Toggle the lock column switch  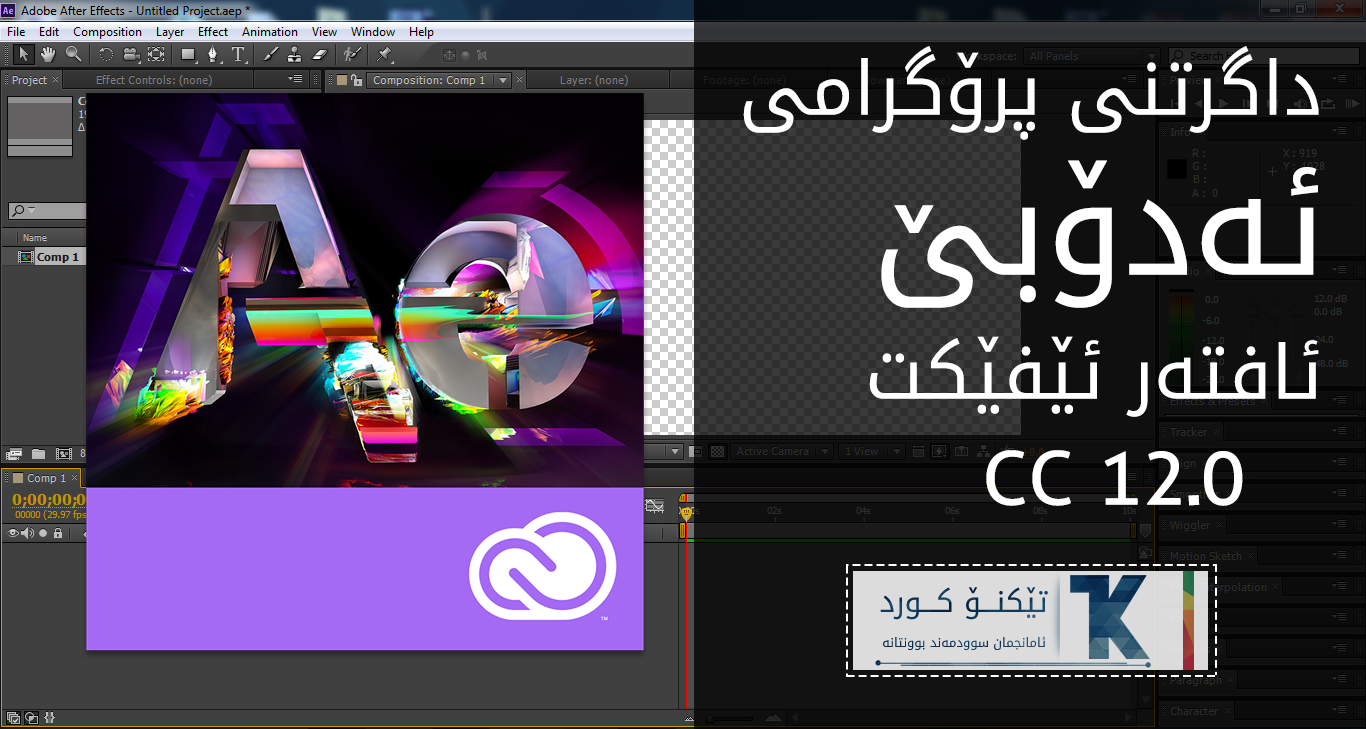58,534
